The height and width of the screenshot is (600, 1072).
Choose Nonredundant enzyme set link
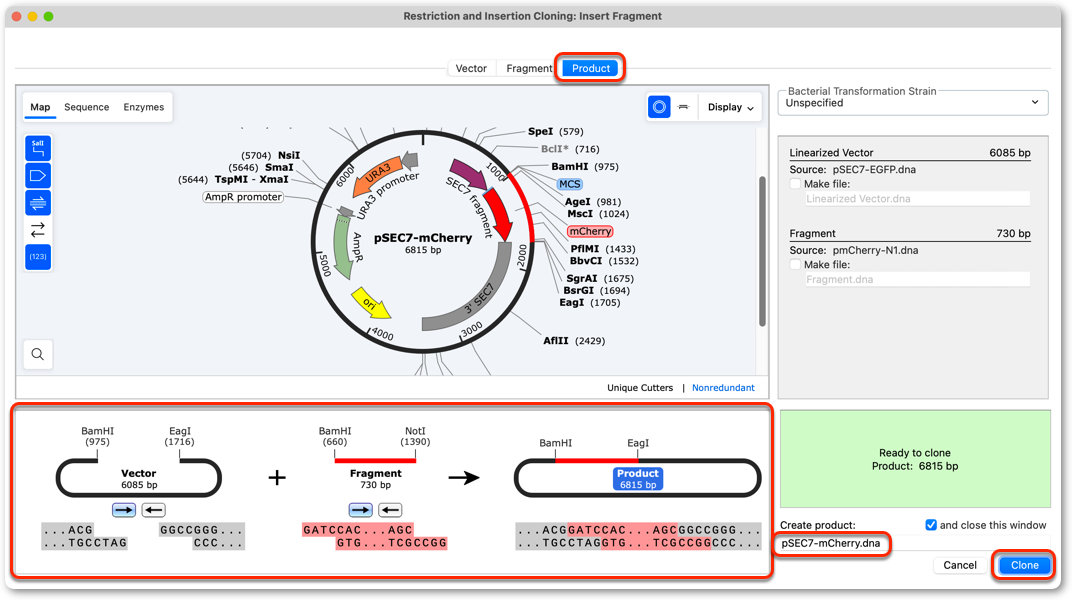click(723, 387)
